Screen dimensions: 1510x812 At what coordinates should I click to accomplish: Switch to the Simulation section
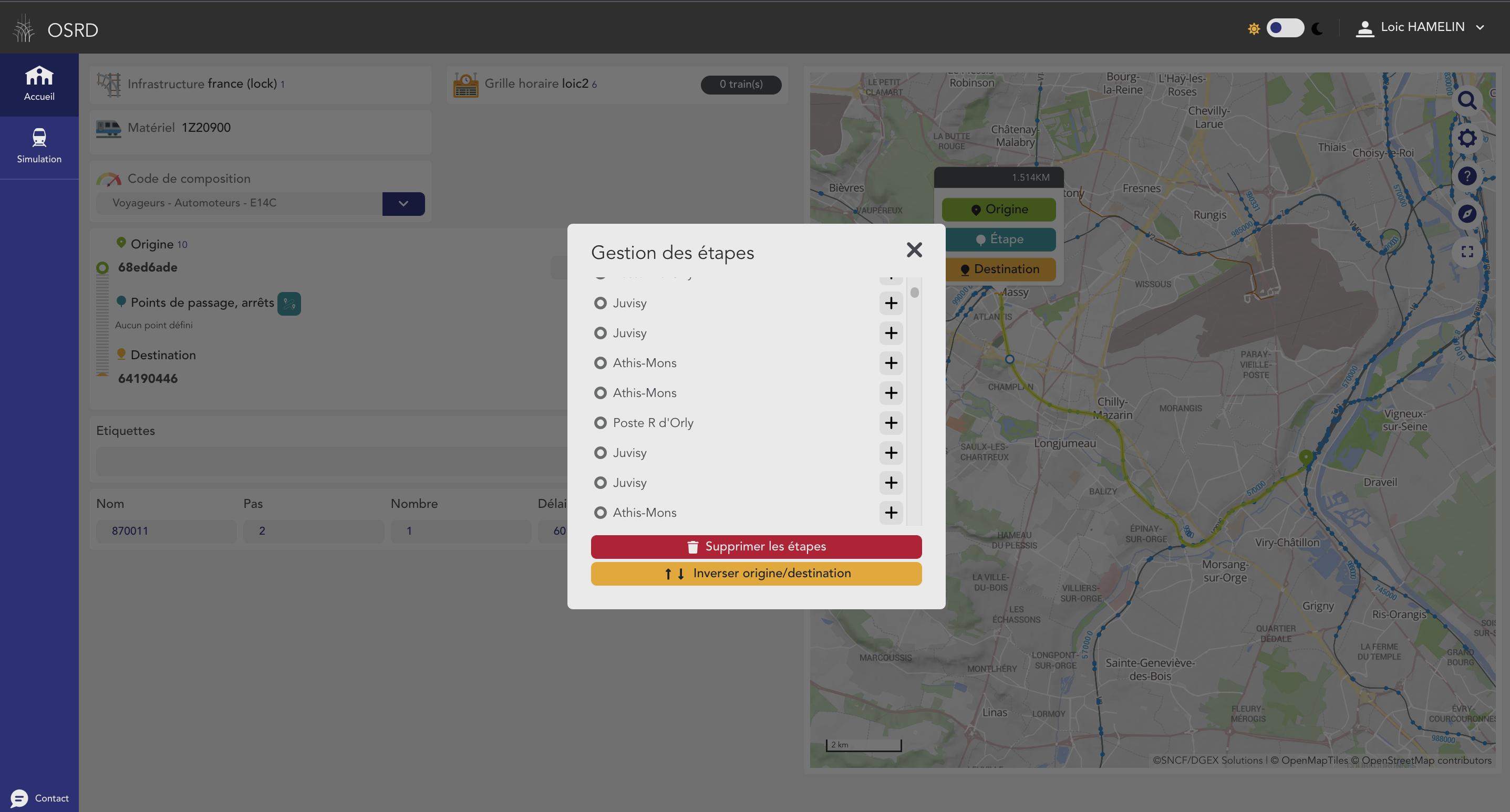pyautogui.click(x=39, y=145)
